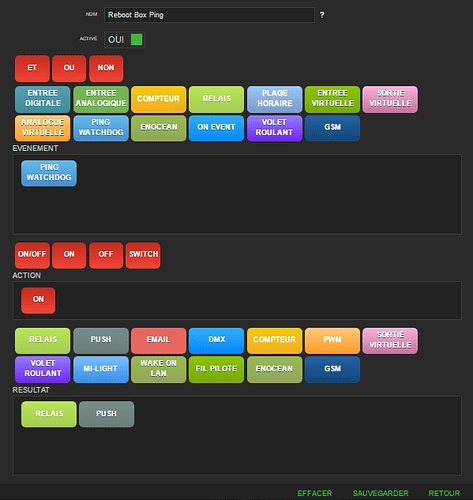Click PING WATCHDOG inside the EVENEMENT area
473x500 pixels.
click(49, 173)
